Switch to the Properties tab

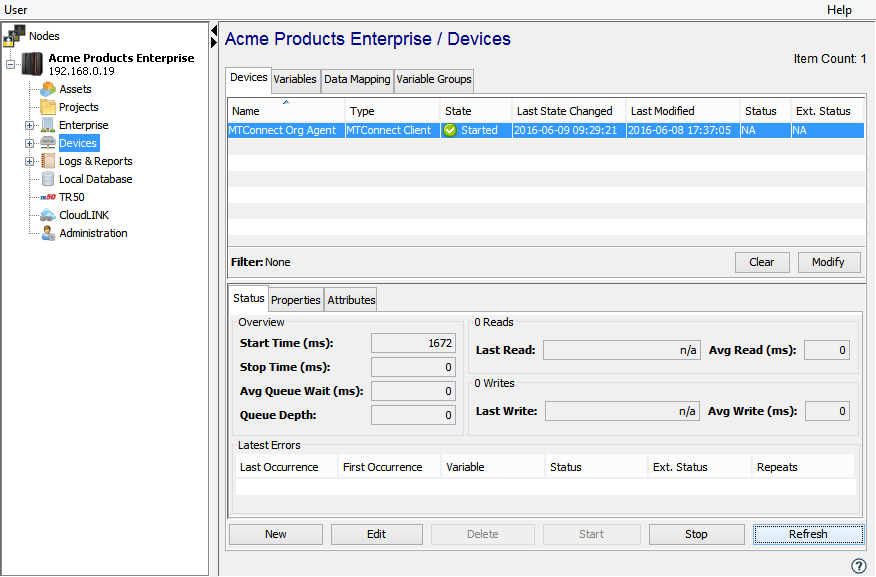click(x=295, y=299)
